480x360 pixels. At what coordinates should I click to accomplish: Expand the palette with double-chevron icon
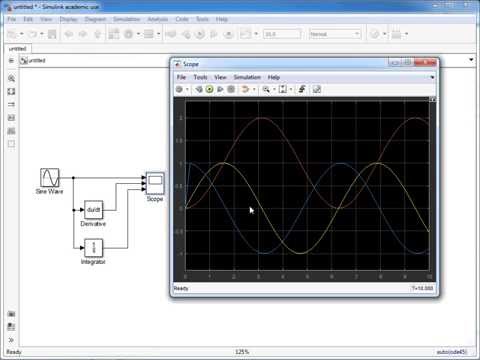[x=11, y=340]
